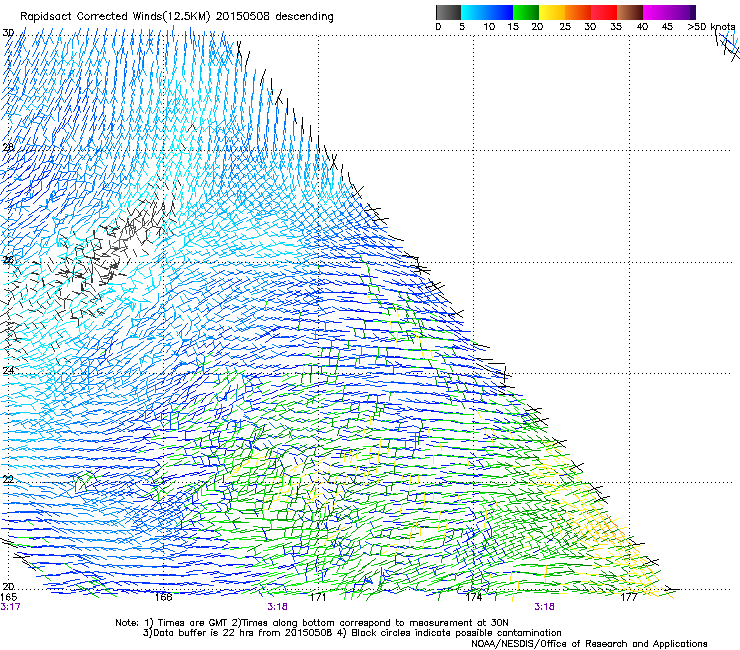The width and height of the screenshot is (740, 650).
Task: Click the 'Data buffer is 22 hrs' footnote line
Action: point(352,633)
